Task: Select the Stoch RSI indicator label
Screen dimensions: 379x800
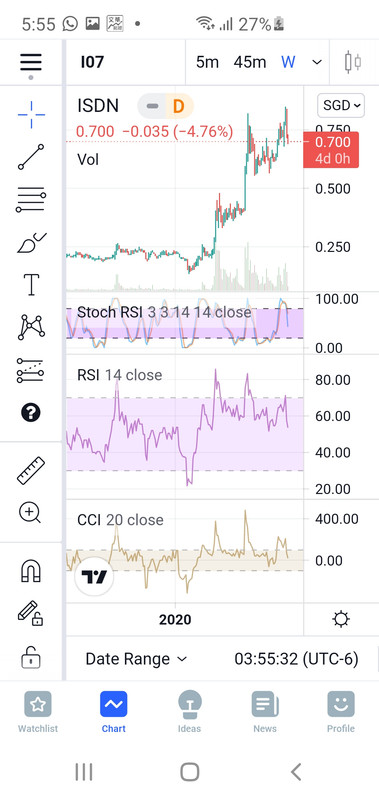Action: [x=164, y=312]
